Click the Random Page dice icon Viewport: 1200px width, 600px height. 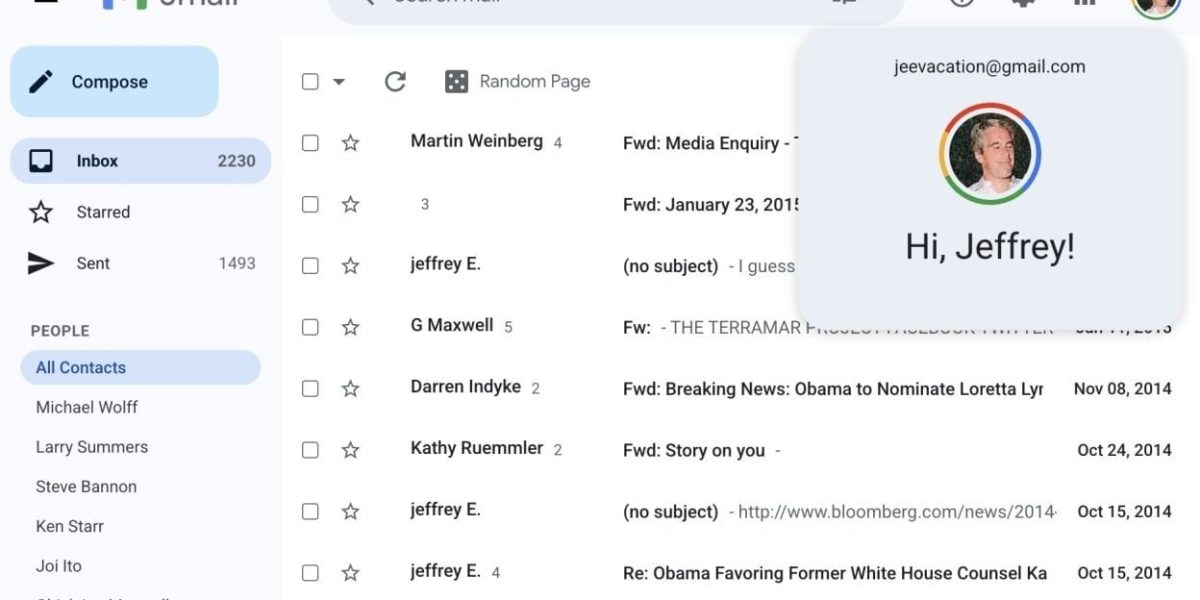pyautogui.click(x=456, y=80)
